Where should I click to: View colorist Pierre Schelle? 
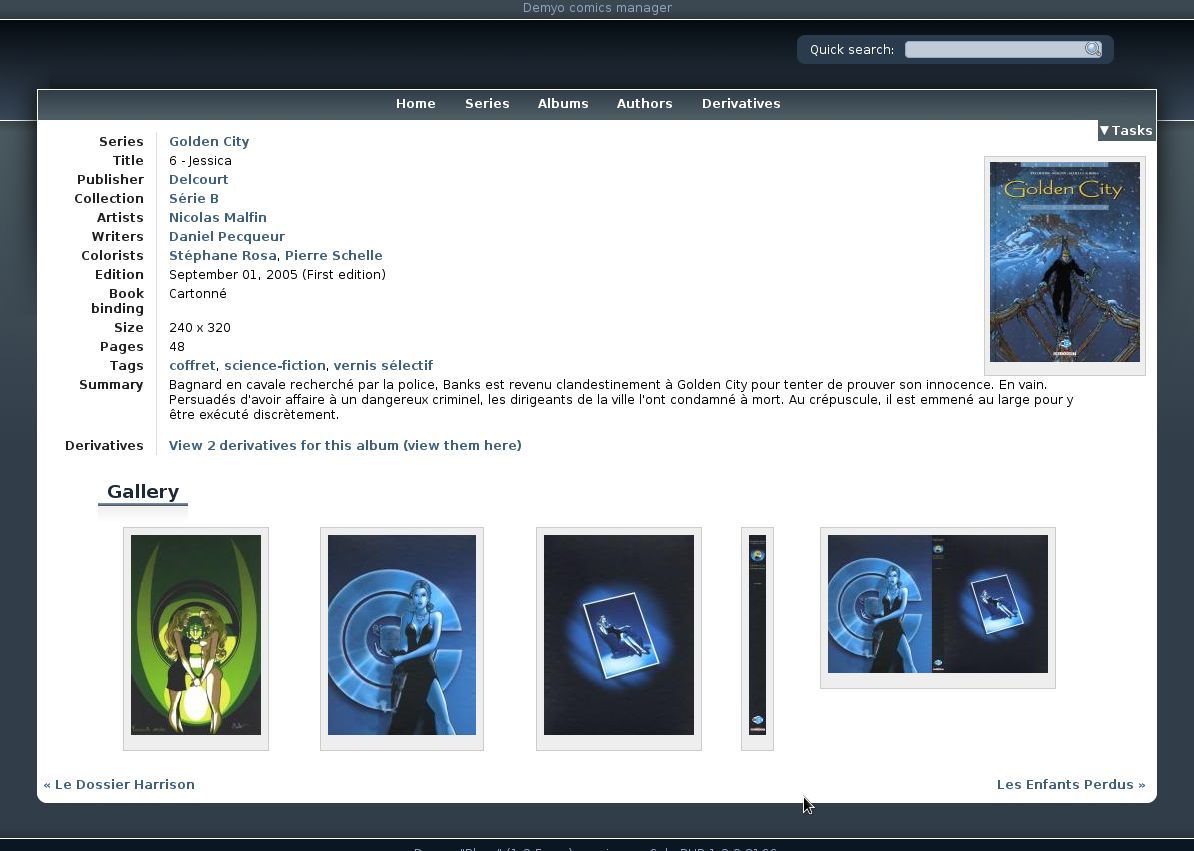click(x=334, y=256)
